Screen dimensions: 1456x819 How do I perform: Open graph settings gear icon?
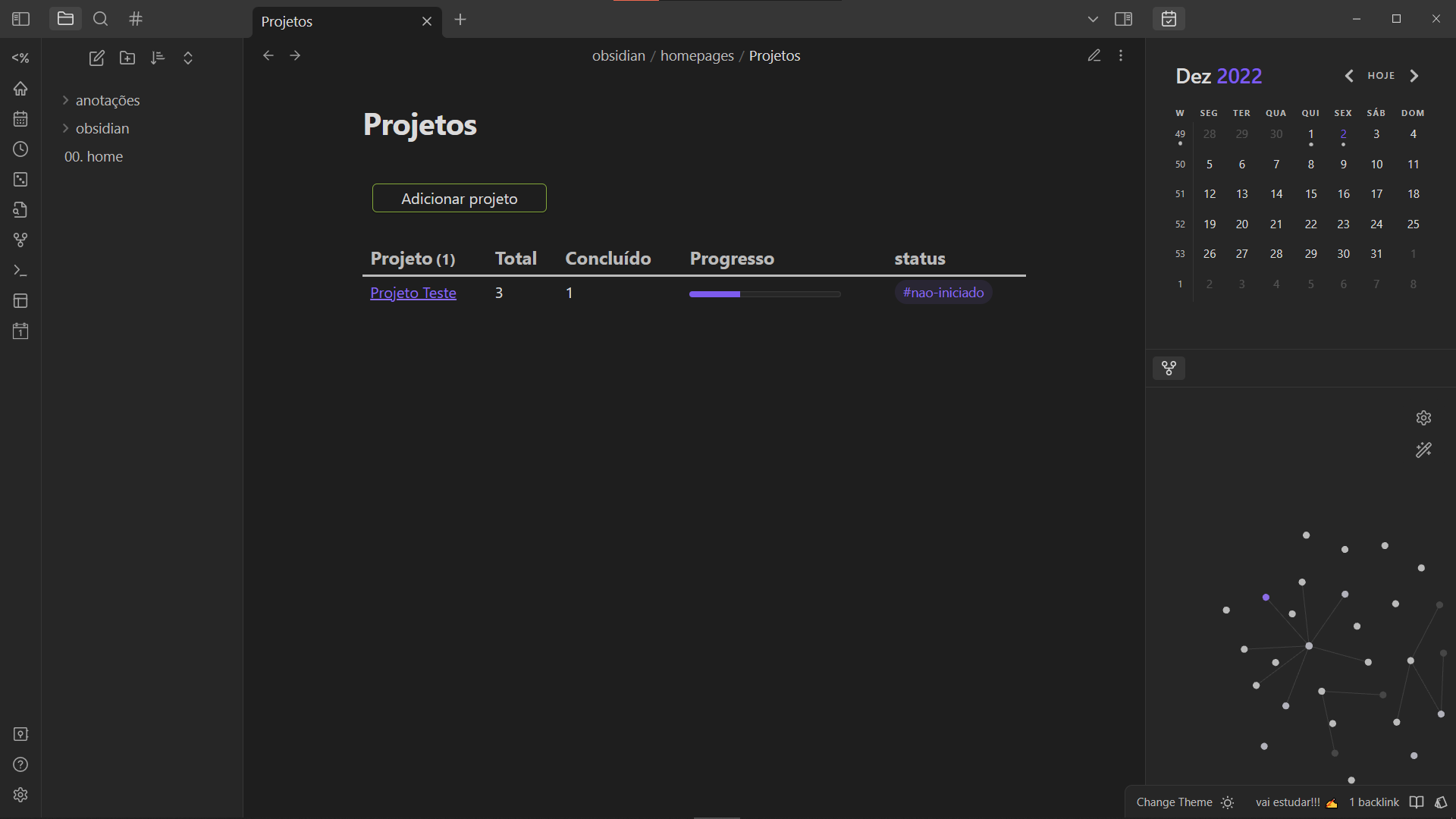coord(1423,418)
